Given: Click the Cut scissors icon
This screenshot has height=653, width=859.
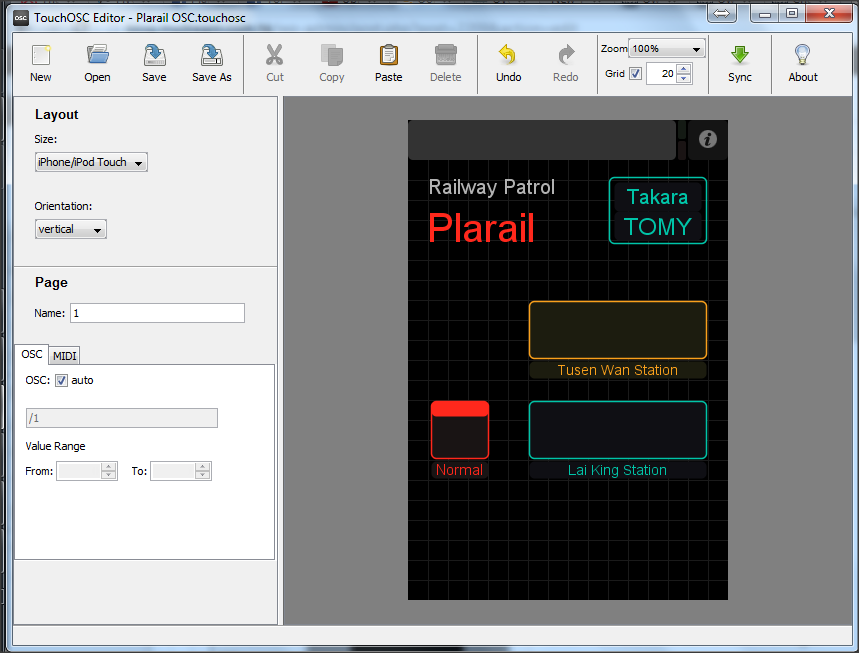Looking at the screenshot, I should click(x=274, y=63).
